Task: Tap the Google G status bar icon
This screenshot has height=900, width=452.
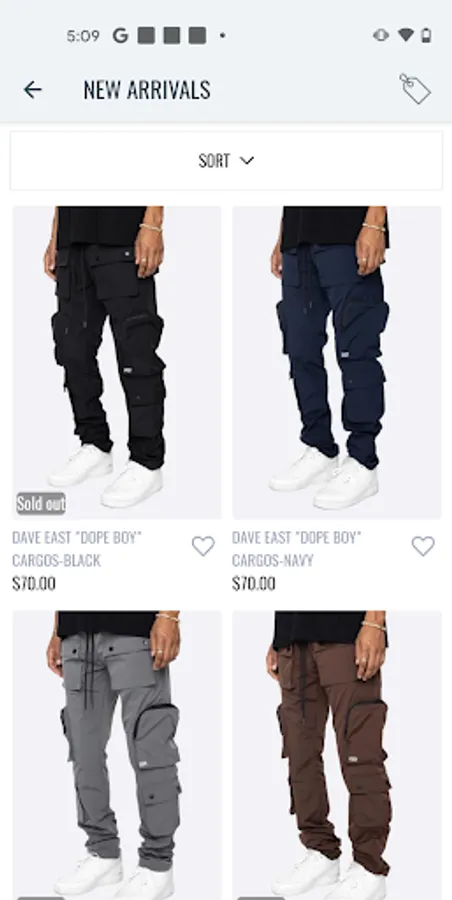Action: pos(120,36)
